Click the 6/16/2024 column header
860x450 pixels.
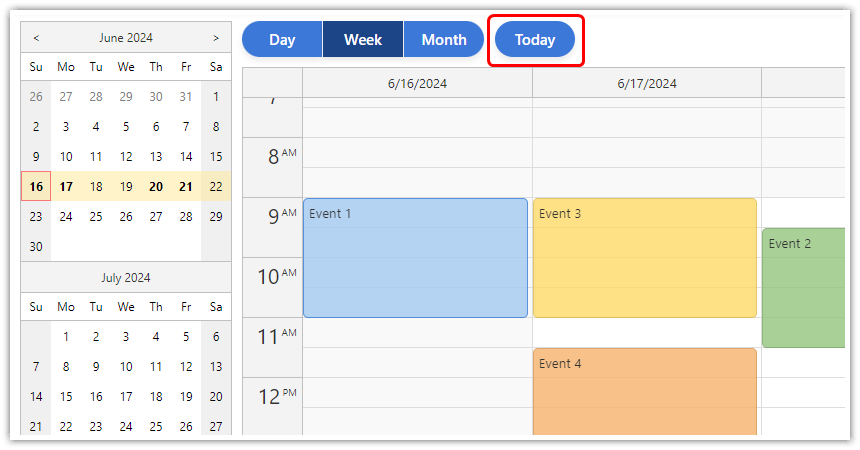click(x=417, y=83)
